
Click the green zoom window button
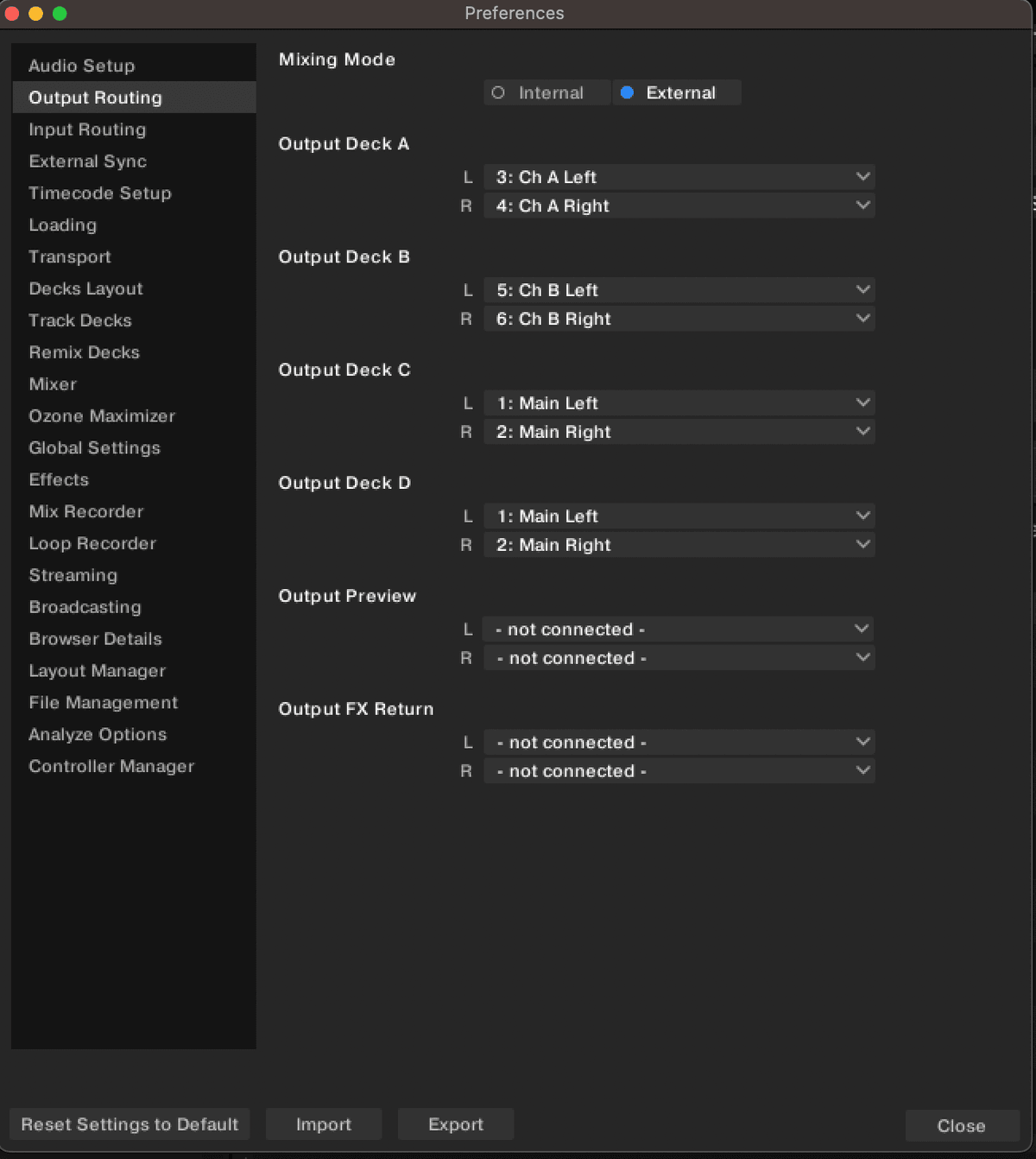60,13
